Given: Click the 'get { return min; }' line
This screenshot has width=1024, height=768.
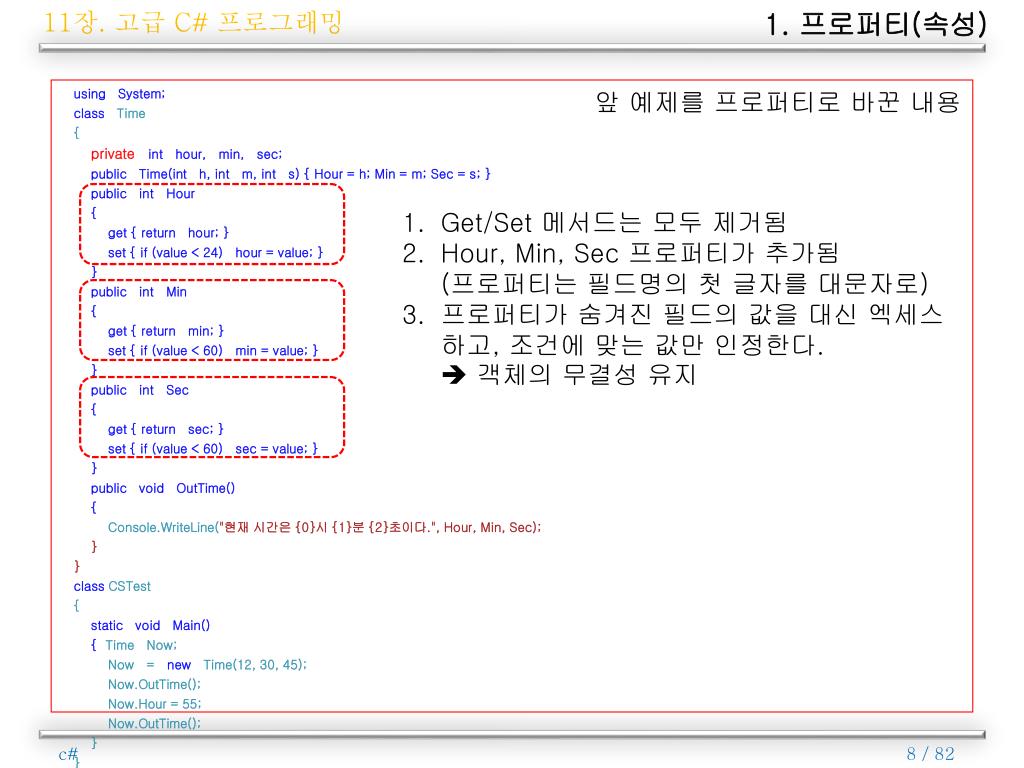Looking at the screenshot, I should (x=166, y=331).
